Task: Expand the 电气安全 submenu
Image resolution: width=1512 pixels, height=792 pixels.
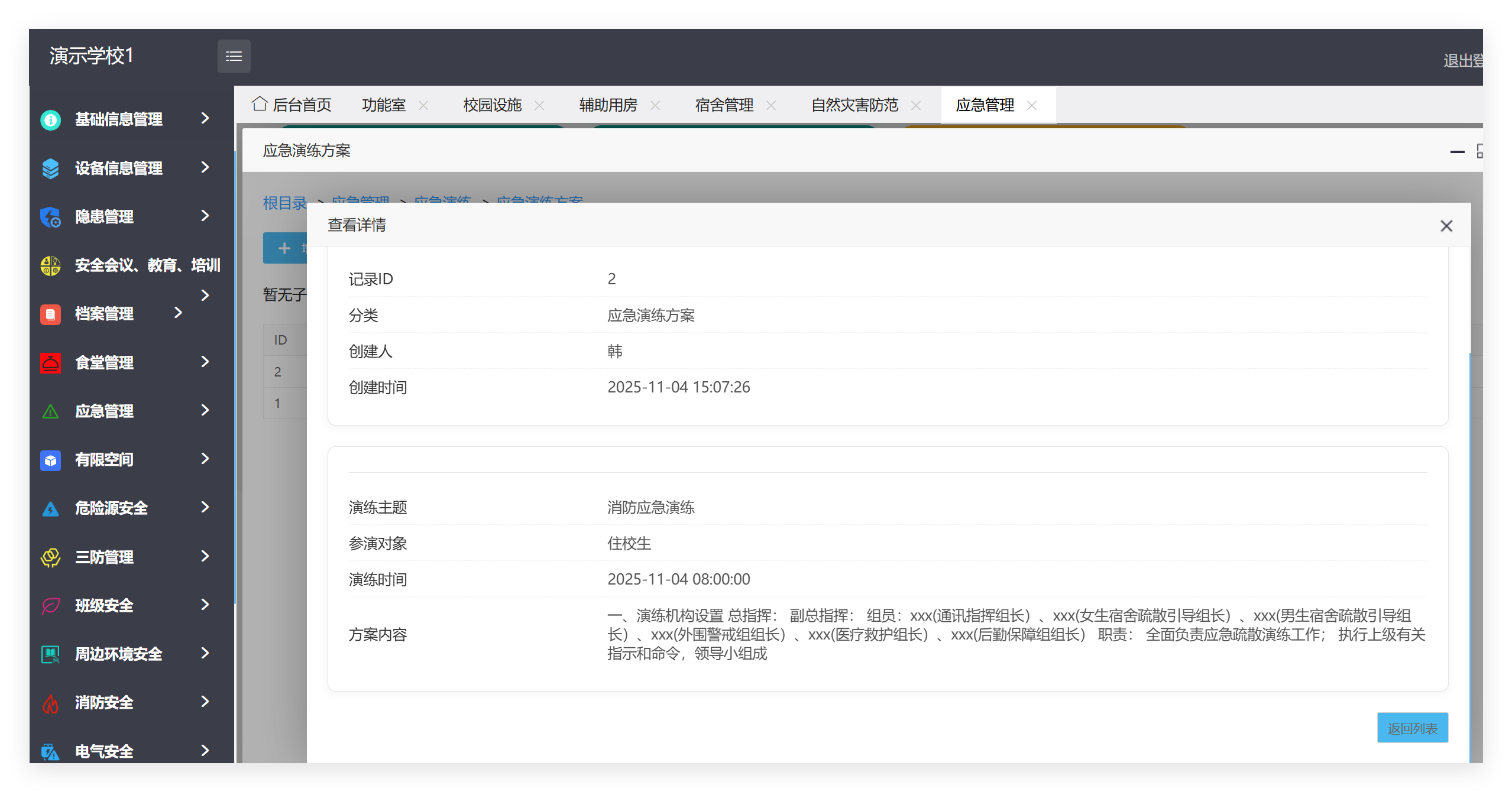Action: click(204, 751)
